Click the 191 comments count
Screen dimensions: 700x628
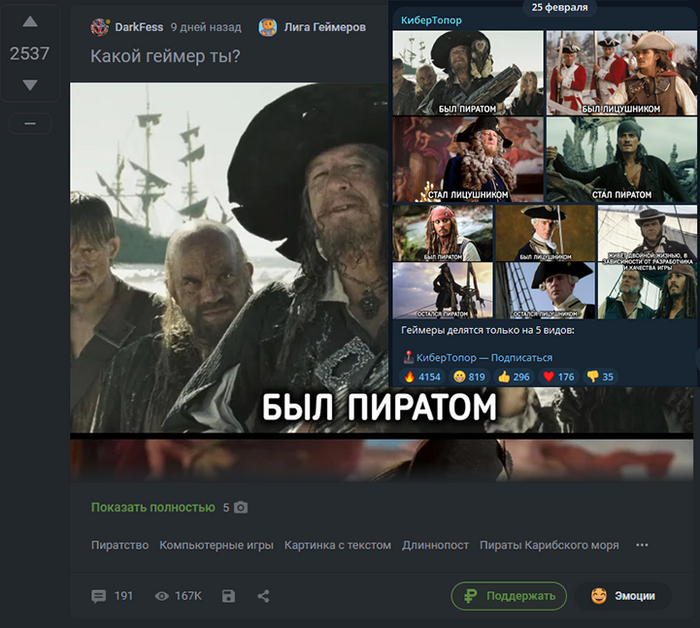click(x=124, y=596)
